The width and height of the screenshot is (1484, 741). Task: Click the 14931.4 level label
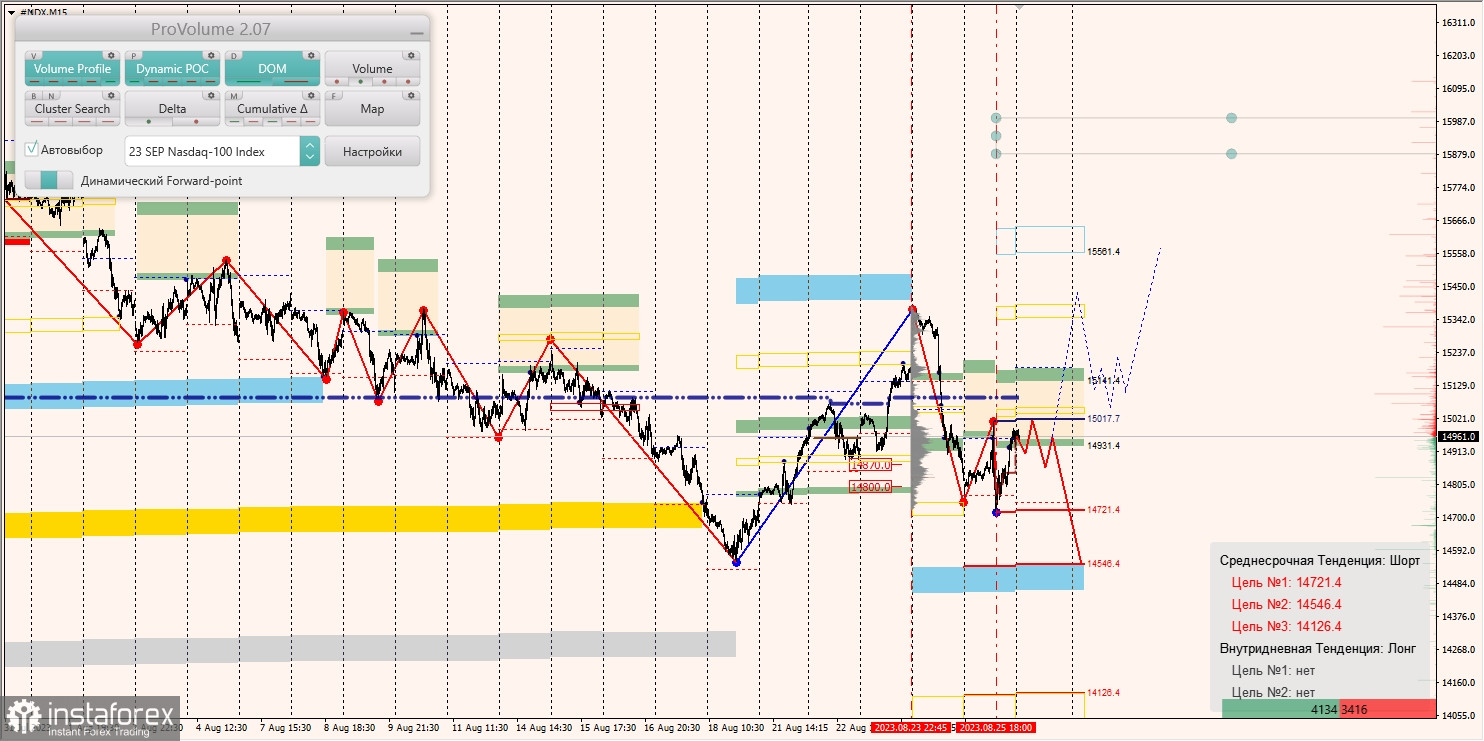tap(1104, 446)
